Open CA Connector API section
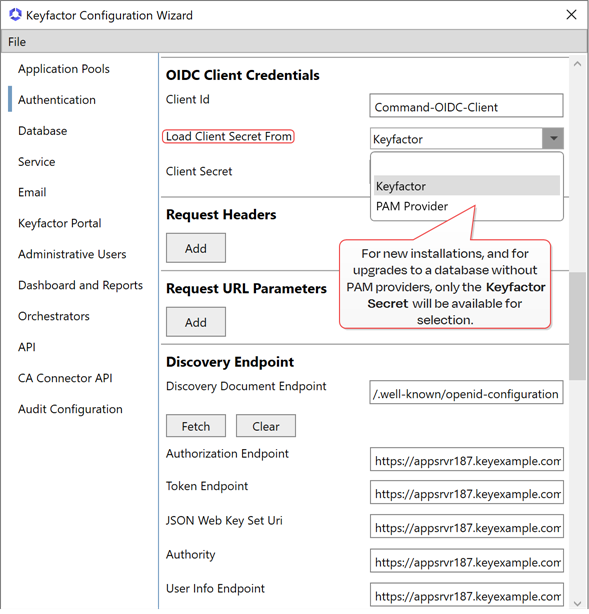This screenshot has width=589, height=614. (x=65, y=378)
